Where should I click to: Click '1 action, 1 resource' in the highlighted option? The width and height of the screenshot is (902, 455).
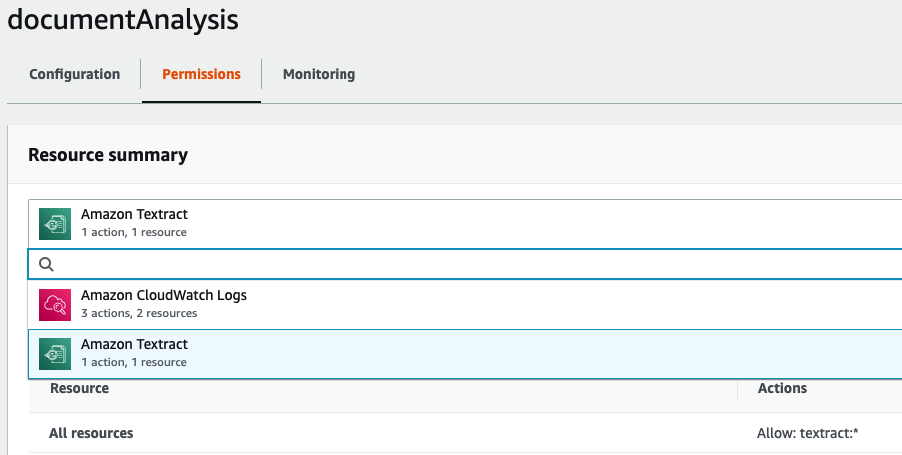(x=134, y=362)
